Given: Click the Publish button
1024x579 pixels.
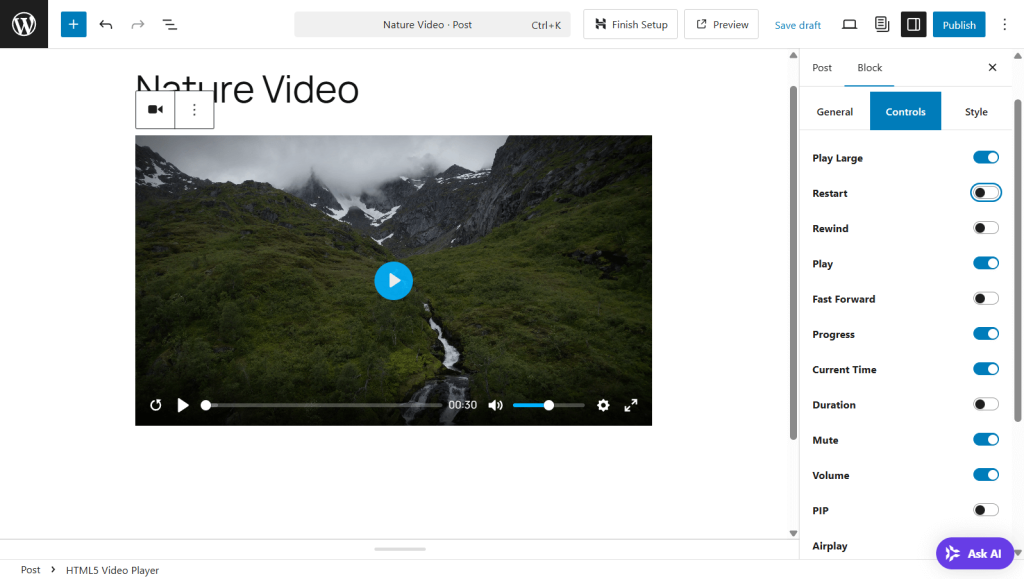Looking at the screenshot, I should pyautogui.click(x=958, y=24).
